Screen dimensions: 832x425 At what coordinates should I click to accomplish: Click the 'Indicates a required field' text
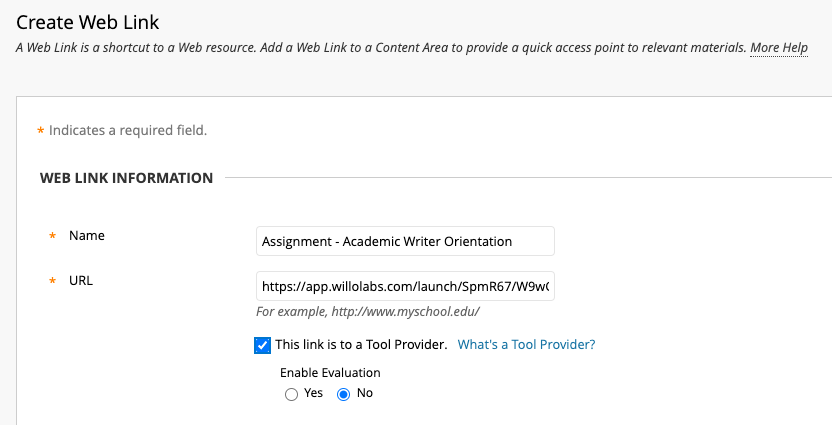tap(128, 131)
